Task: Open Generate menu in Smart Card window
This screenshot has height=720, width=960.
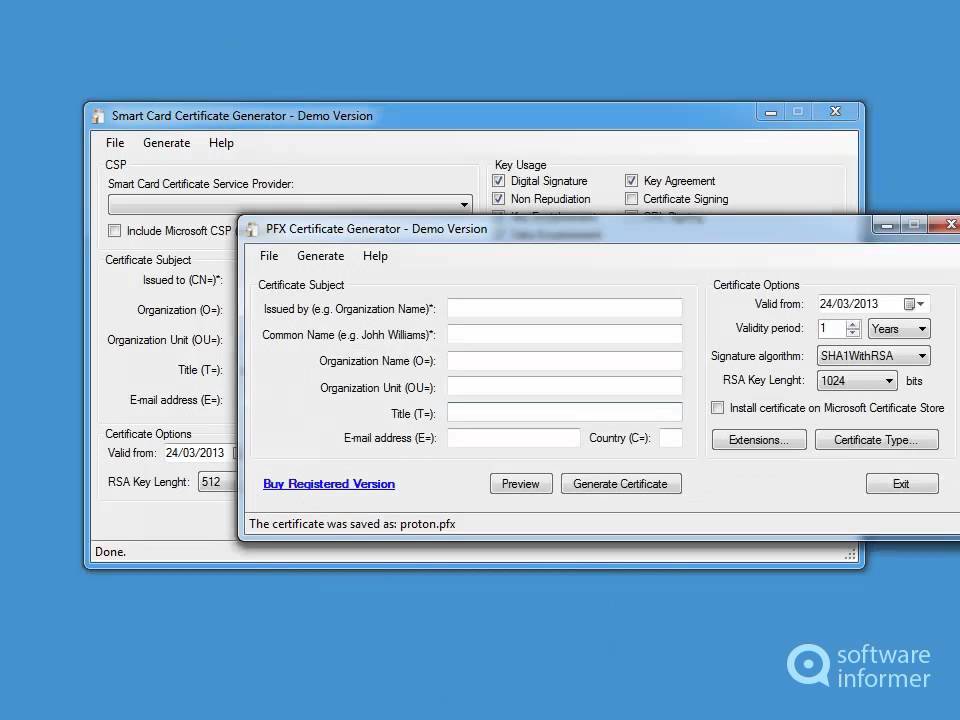Action: (167, 143)
